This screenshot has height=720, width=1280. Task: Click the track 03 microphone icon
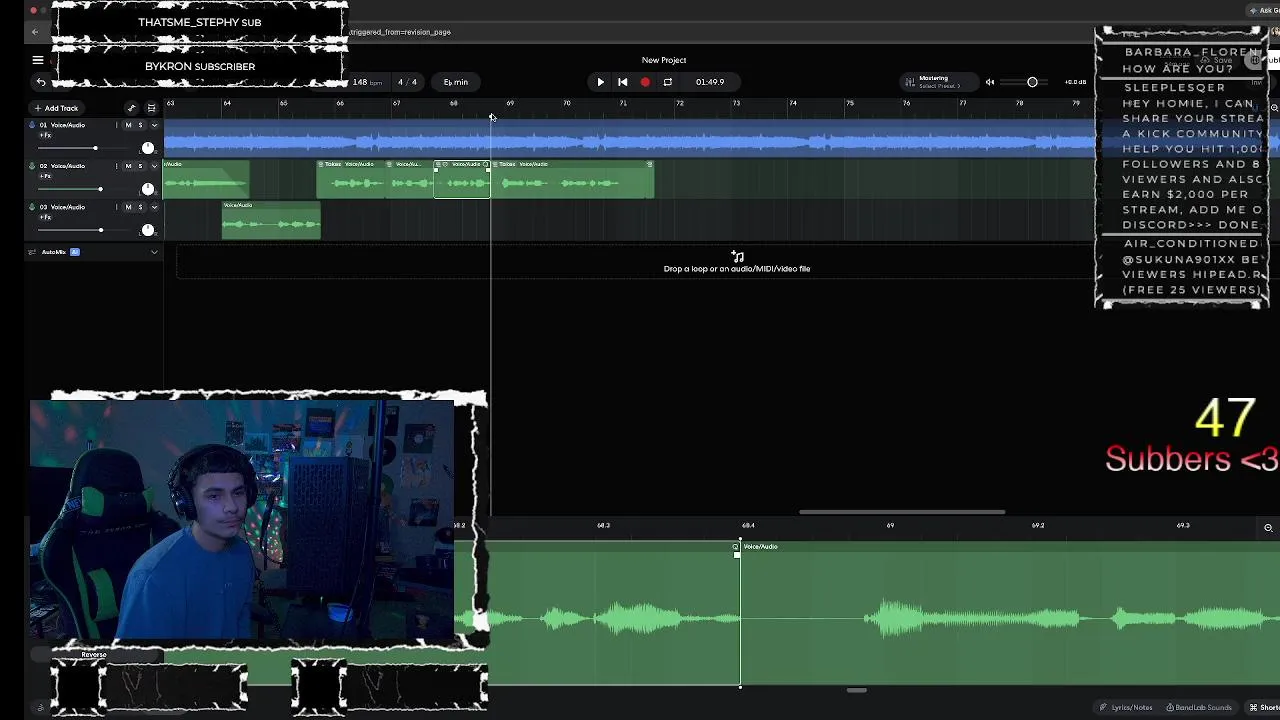click(x=32, y=207)
